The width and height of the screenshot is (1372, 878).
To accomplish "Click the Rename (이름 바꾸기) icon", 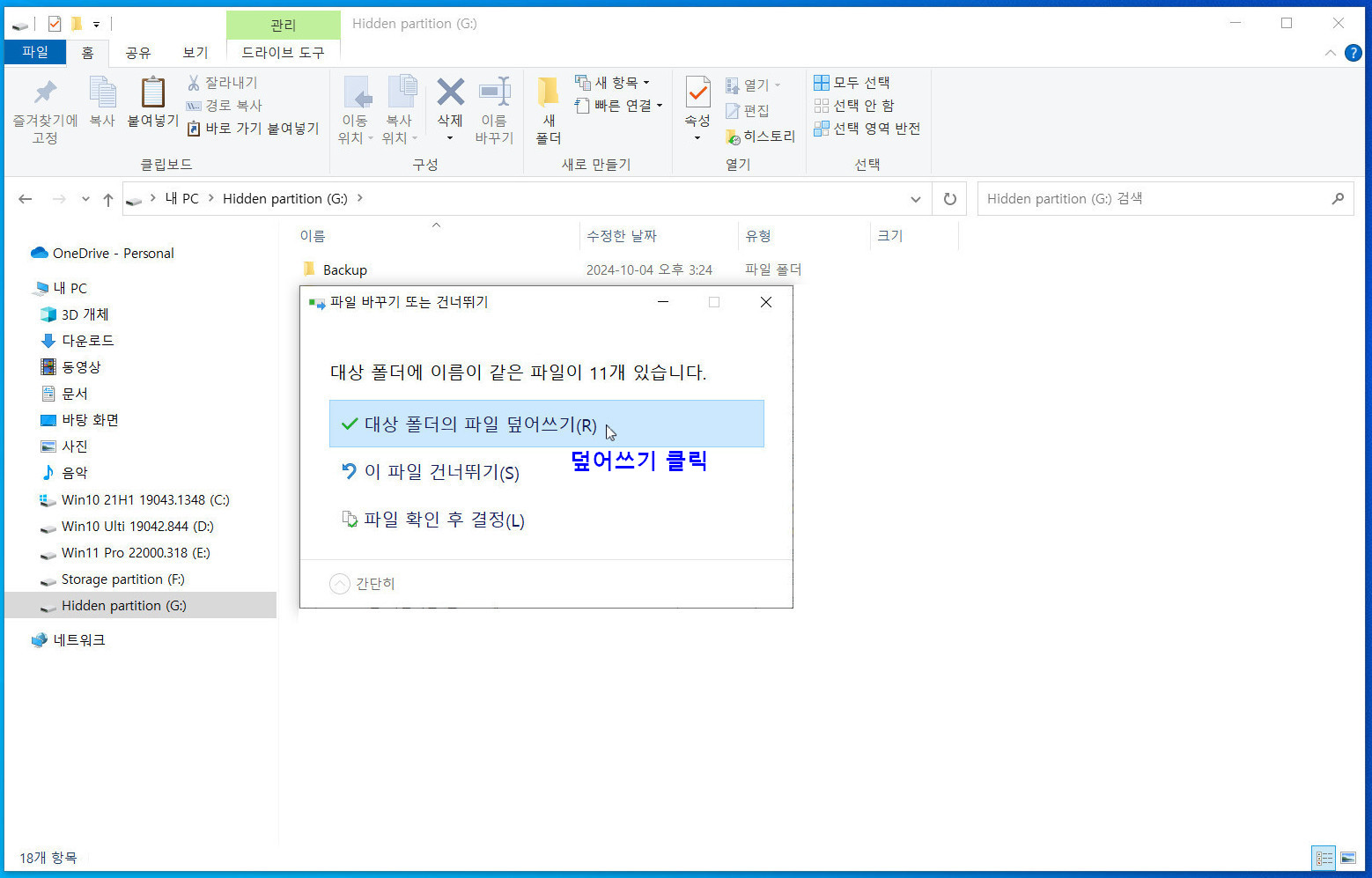I will (x=495, y=92).
